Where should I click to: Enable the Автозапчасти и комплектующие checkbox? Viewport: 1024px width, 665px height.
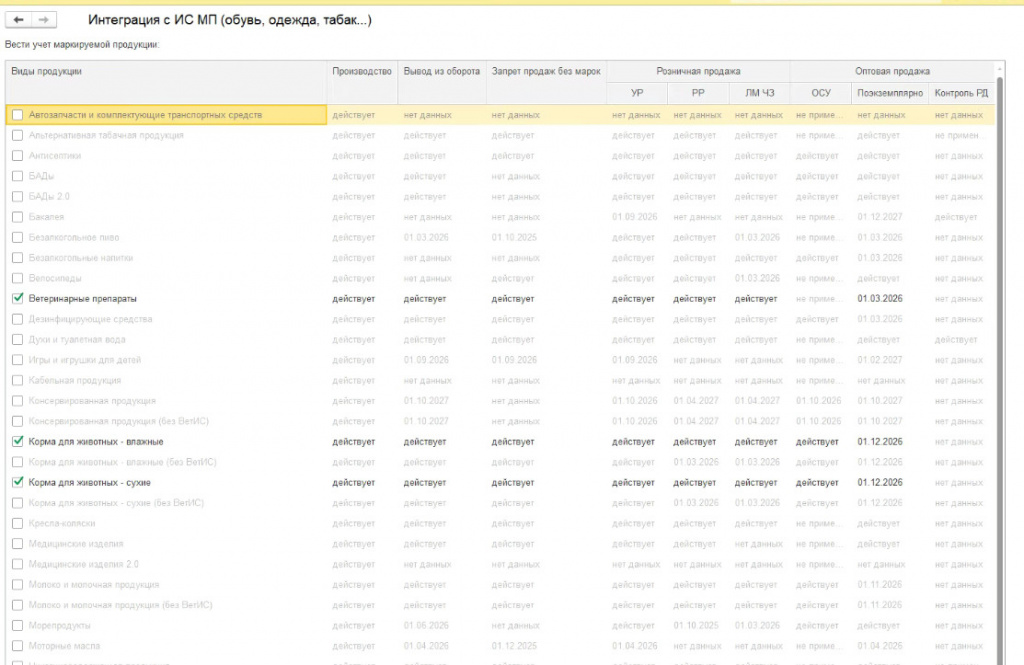18,115
